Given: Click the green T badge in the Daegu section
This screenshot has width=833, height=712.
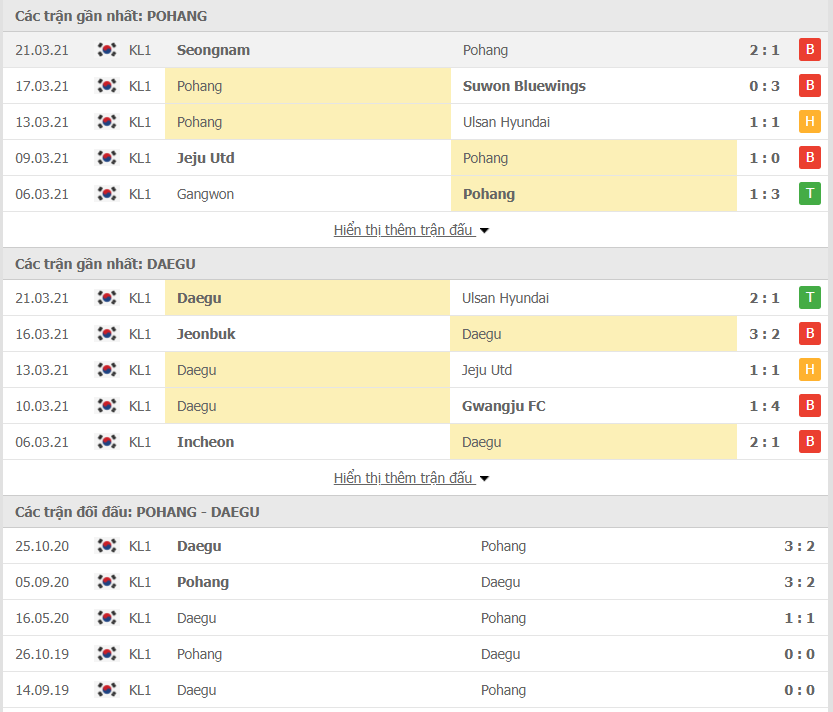Looking at the screenshot, I should [810, 297].
